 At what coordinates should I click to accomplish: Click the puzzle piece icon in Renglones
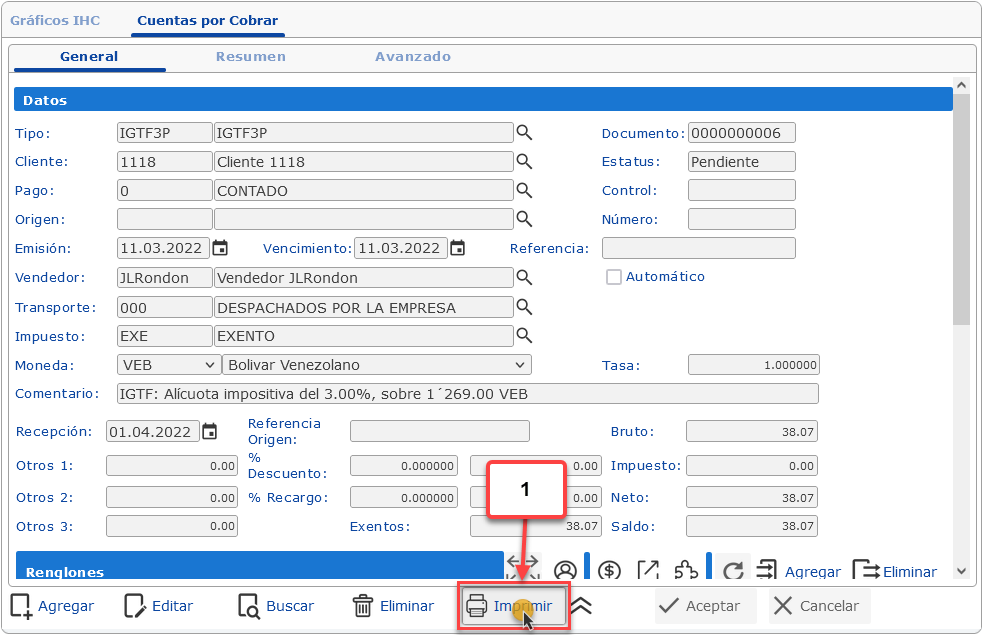[x=686, y=571]
